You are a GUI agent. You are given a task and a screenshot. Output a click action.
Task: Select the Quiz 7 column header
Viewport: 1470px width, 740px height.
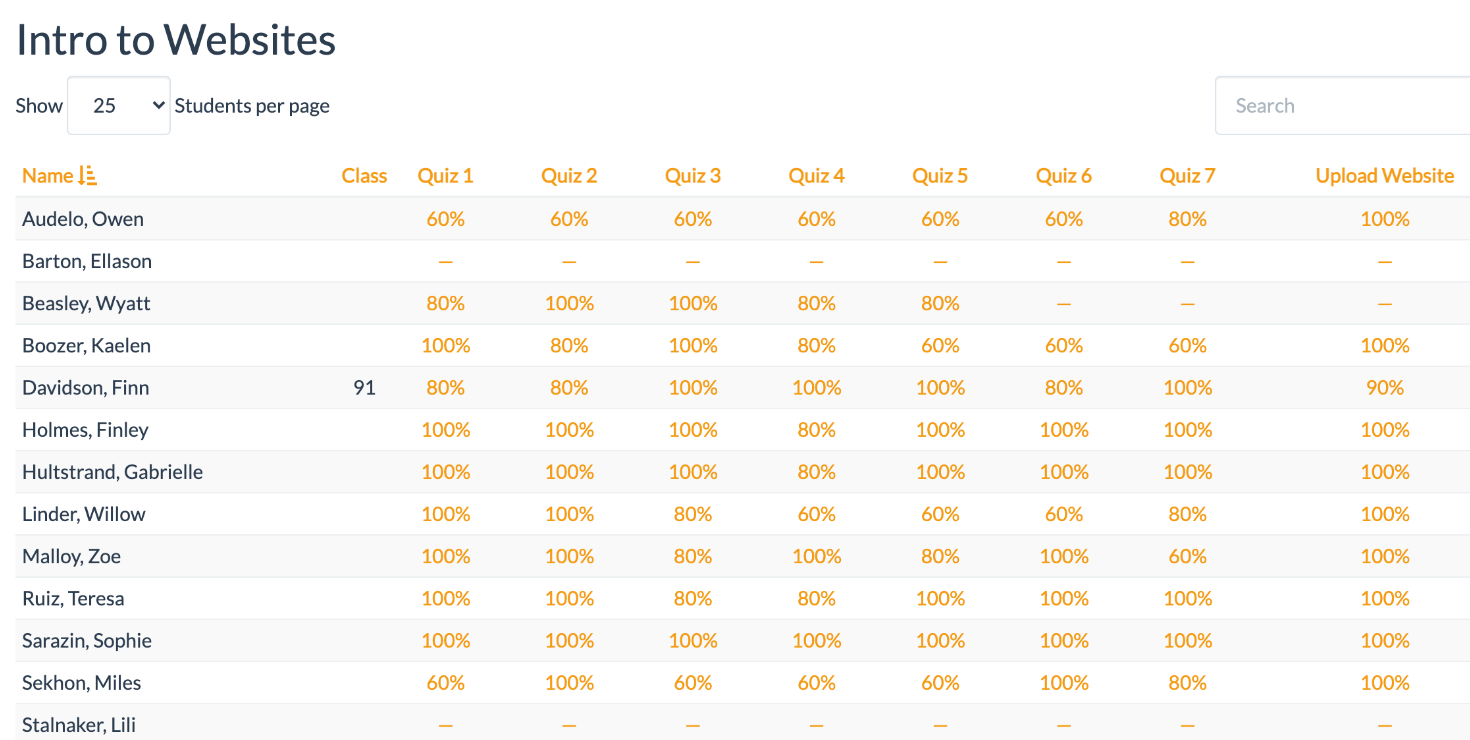1187,176
